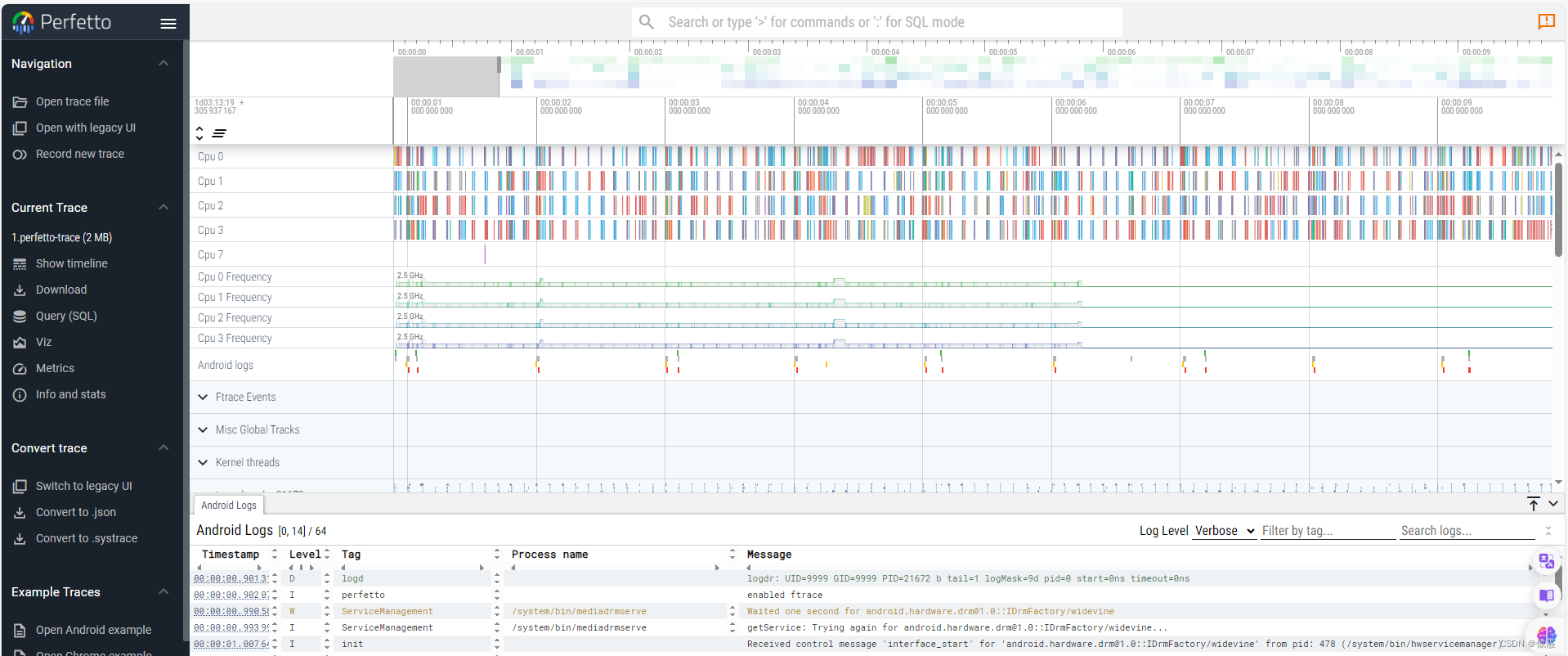Collapse the Convert trace section
Screen dimensions: 1568x656
coord(164,448)
